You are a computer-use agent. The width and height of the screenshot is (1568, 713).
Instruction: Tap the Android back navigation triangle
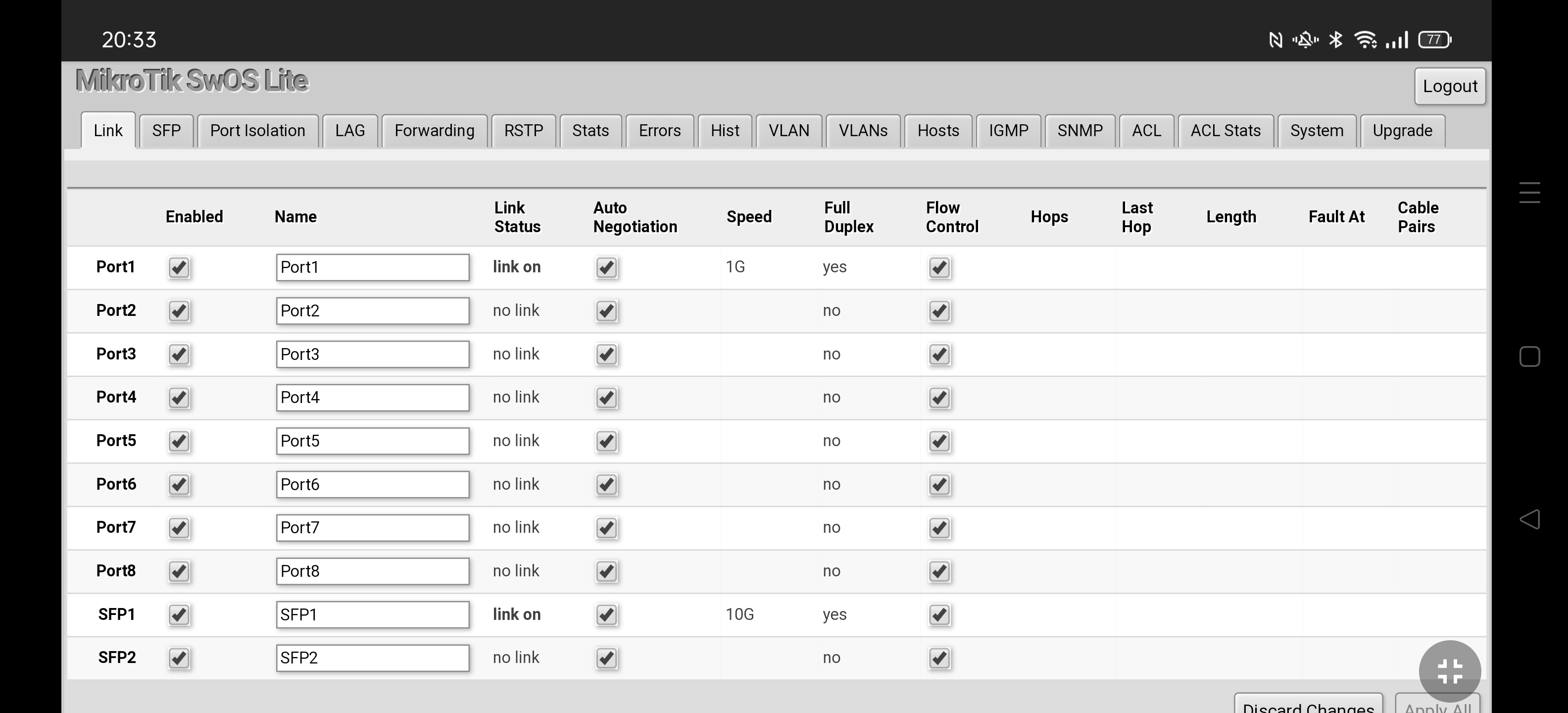1530,519
